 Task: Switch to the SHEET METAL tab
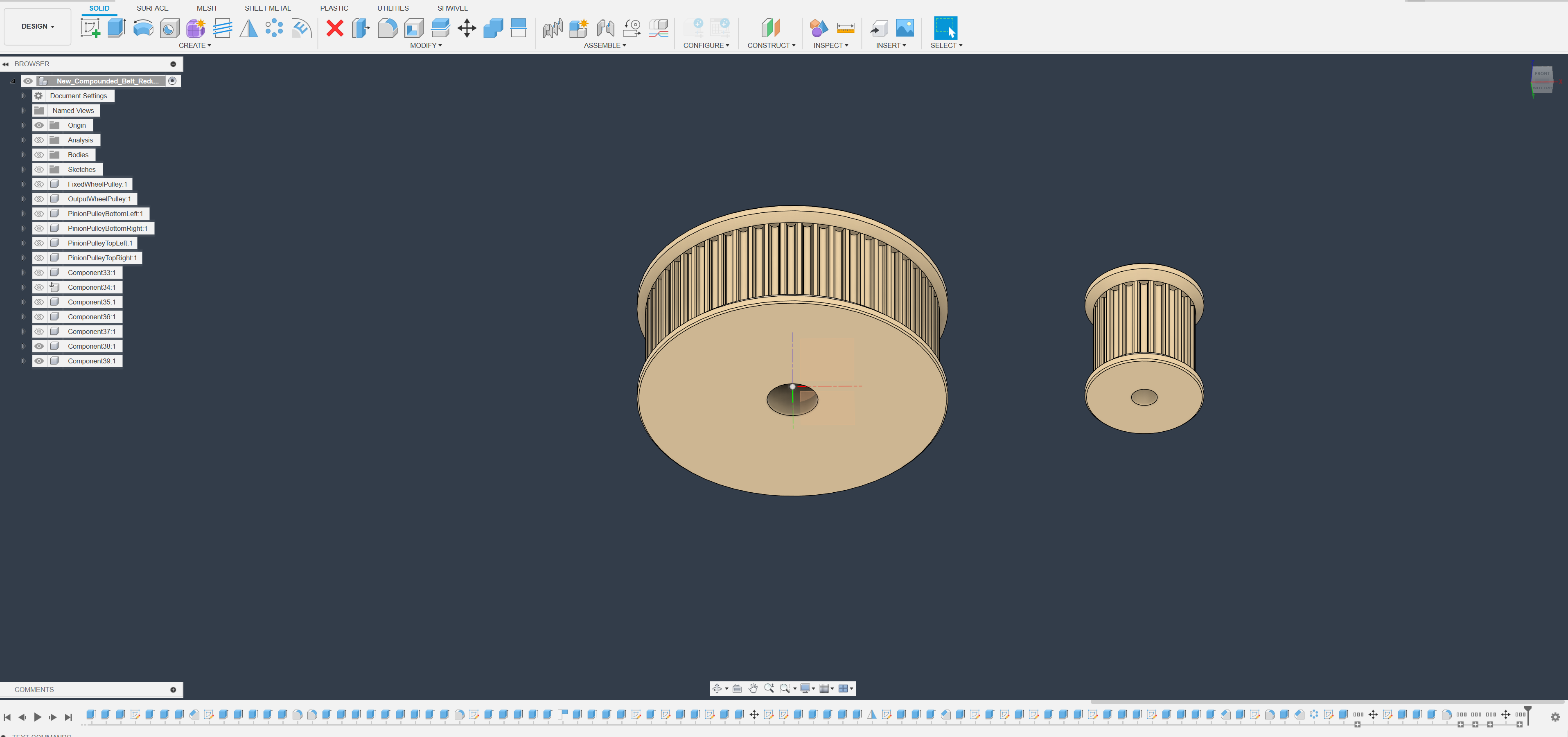267,9
